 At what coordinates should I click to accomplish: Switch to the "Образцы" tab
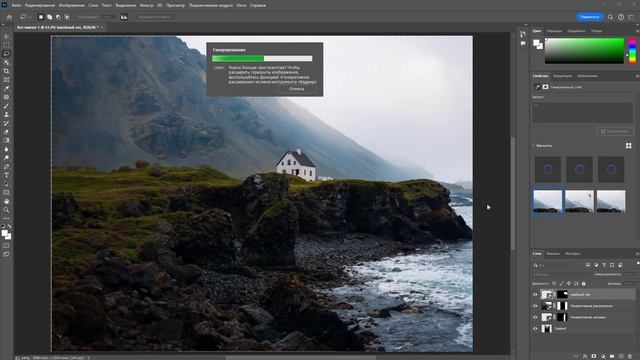pos(554,31)
